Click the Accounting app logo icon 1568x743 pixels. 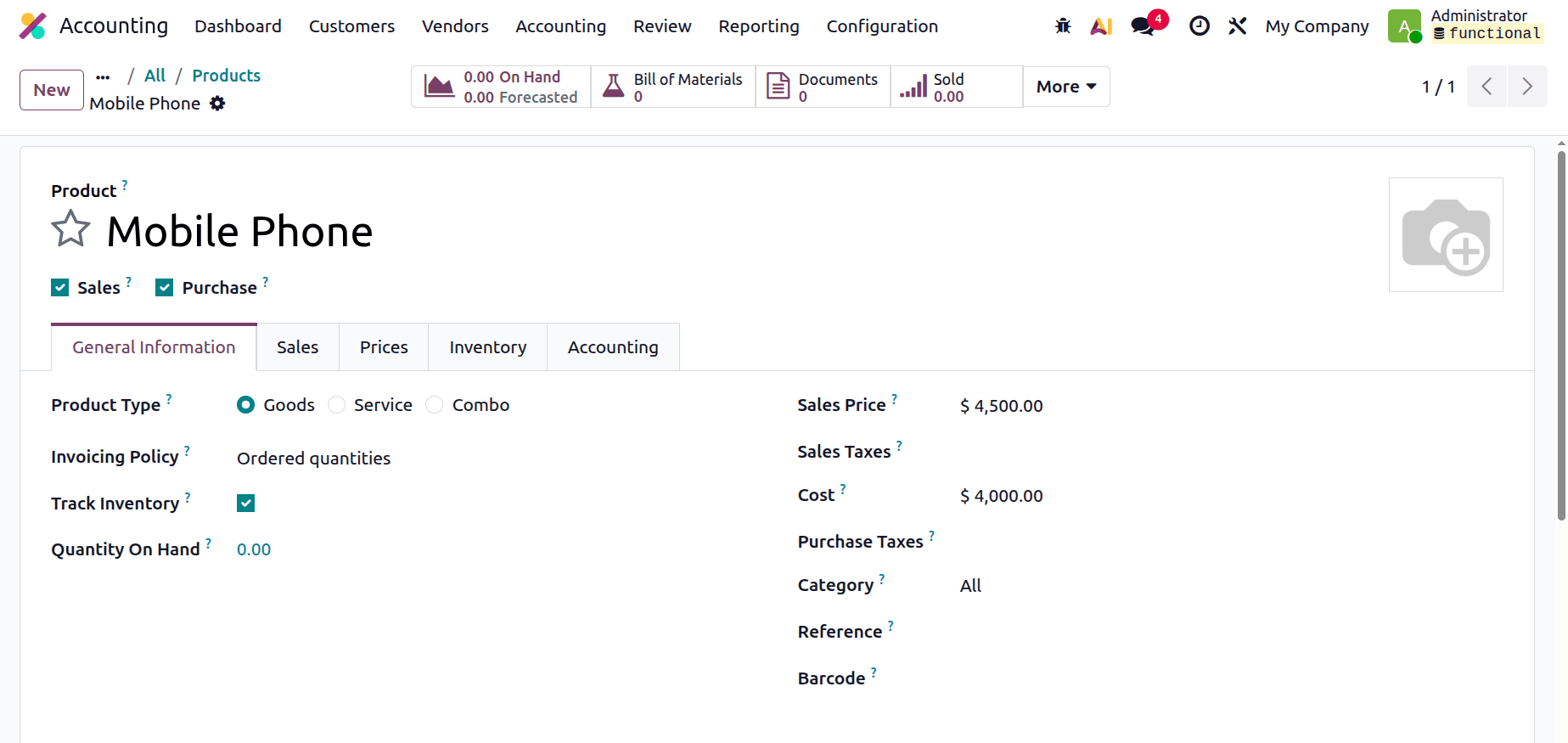point(32,25)
